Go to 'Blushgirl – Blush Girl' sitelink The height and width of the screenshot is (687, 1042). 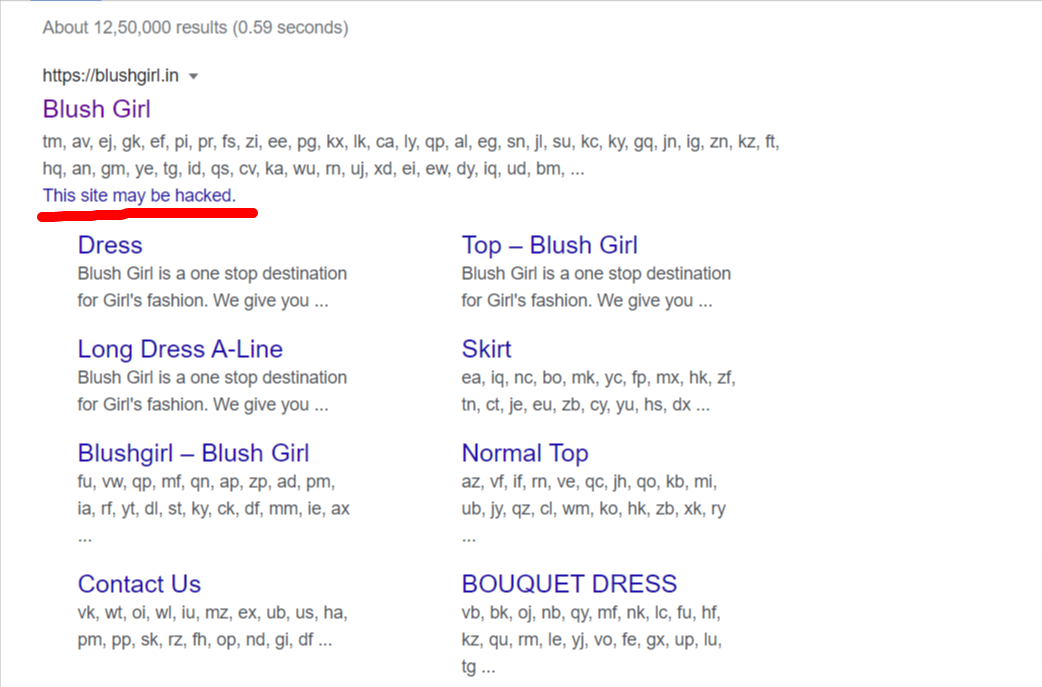pyautogui.click(x=193, y=453)
